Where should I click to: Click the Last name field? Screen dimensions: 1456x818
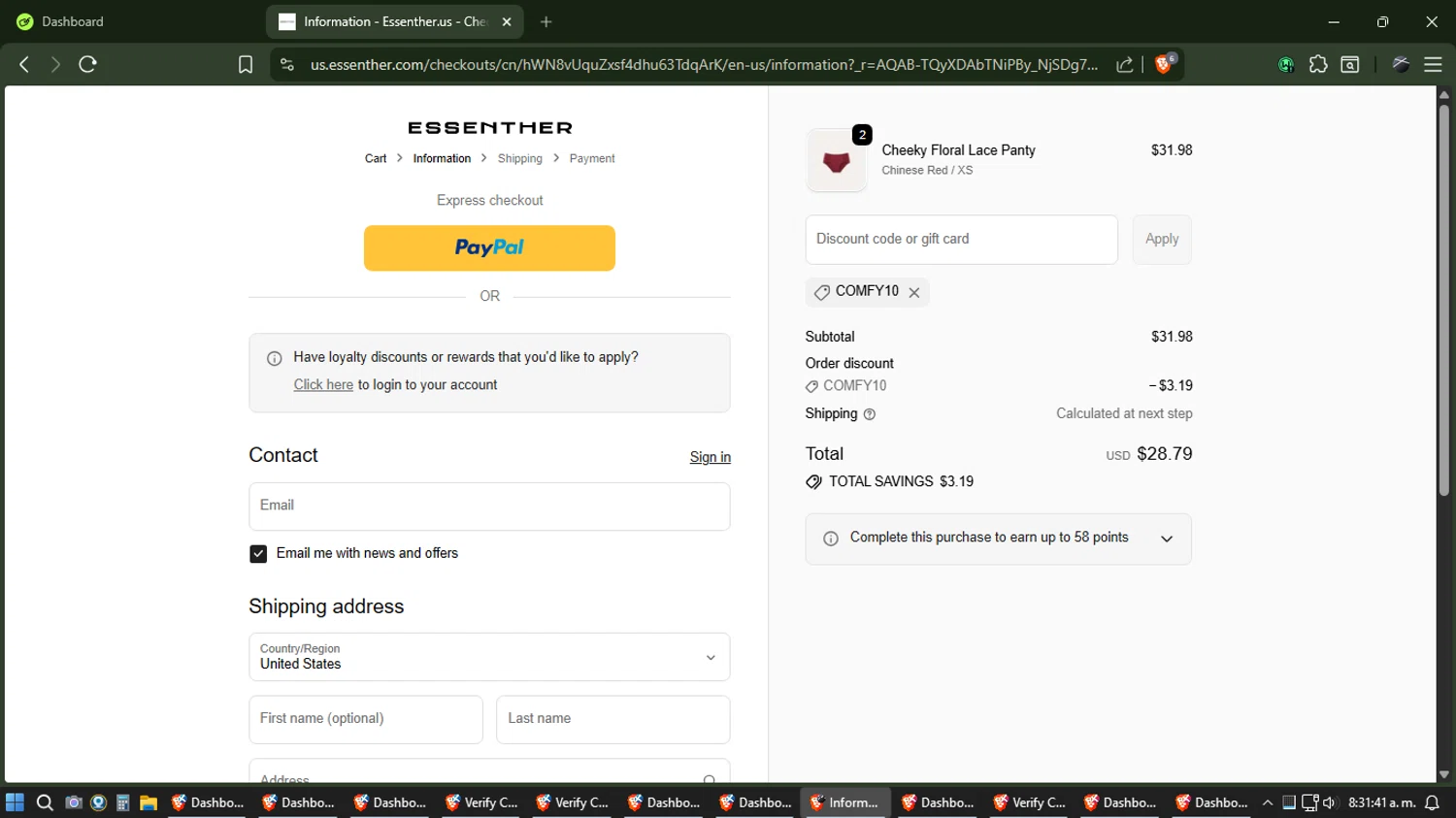(x=612, y=720)
